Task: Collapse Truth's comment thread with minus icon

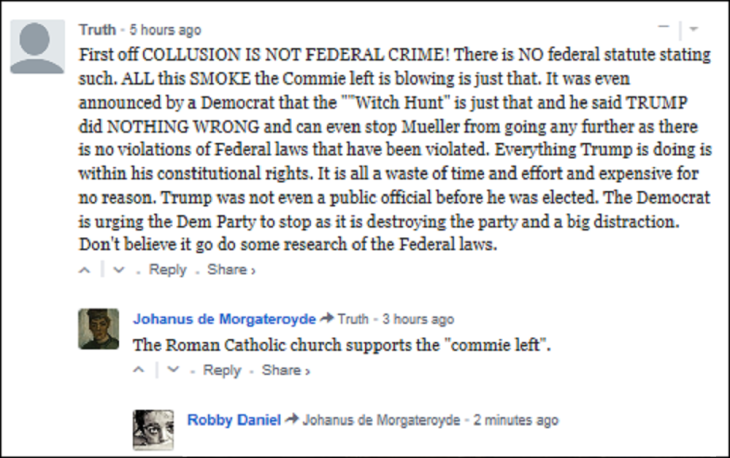Action: (x=663, y=28)
